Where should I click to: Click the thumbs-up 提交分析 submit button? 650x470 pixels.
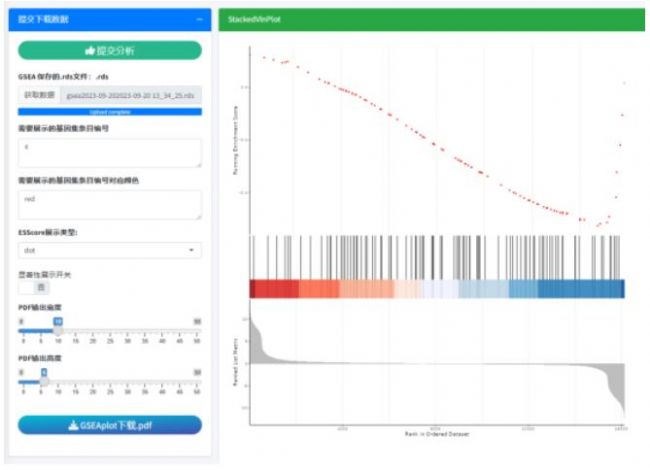[x=109, y=50]
